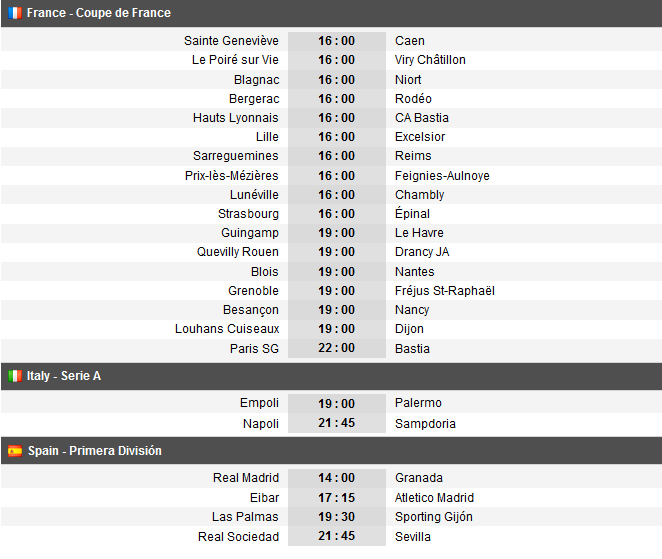Viewport: 662px width, 559px height.
Task: Open the Italy - Serie A header
Action: (x=64, y=376)
